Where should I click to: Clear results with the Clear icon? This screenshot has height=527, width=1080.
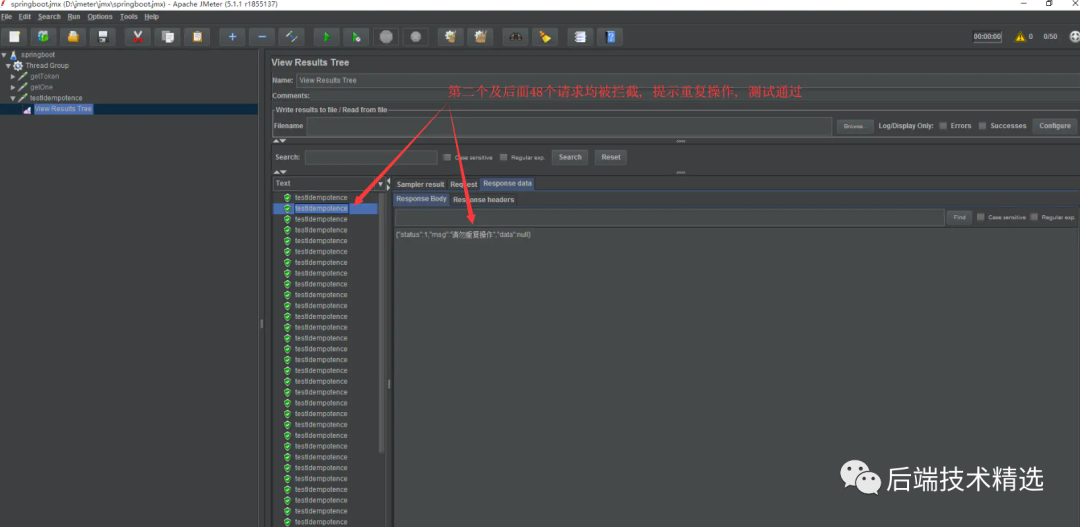[x=450, y=37]
